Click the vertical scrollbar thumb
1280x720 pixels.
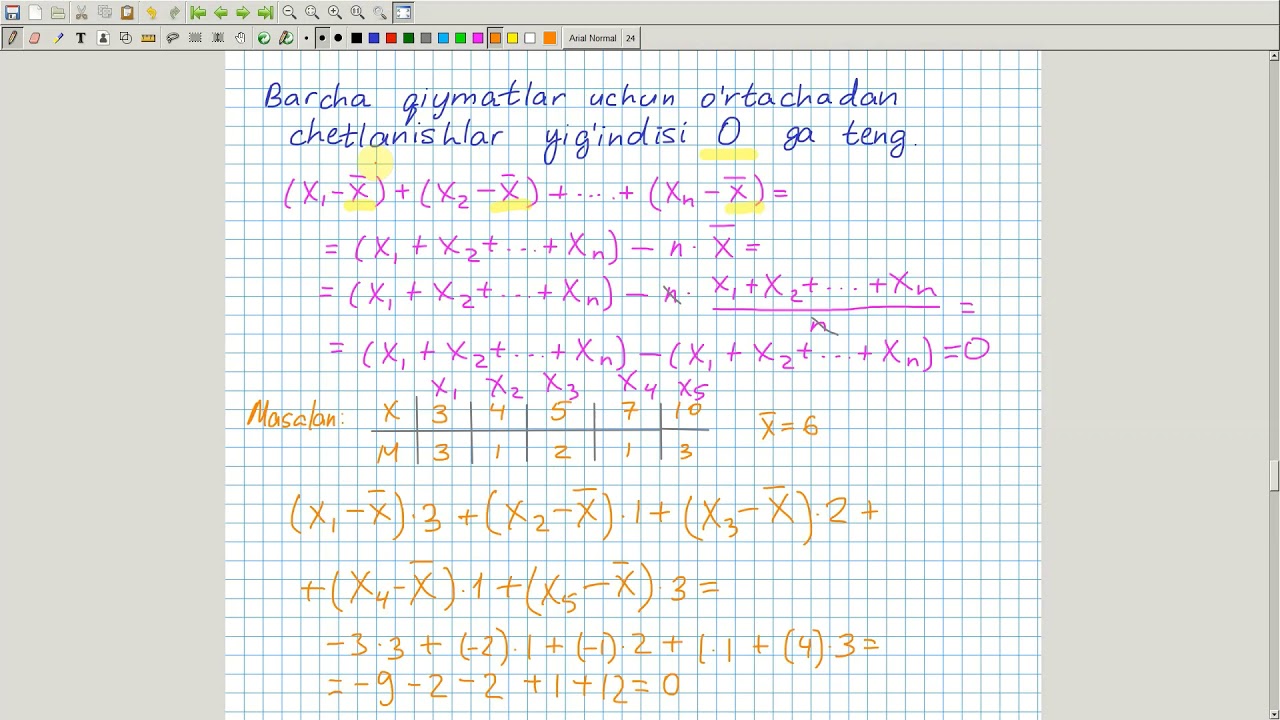tap(1274, 475)
